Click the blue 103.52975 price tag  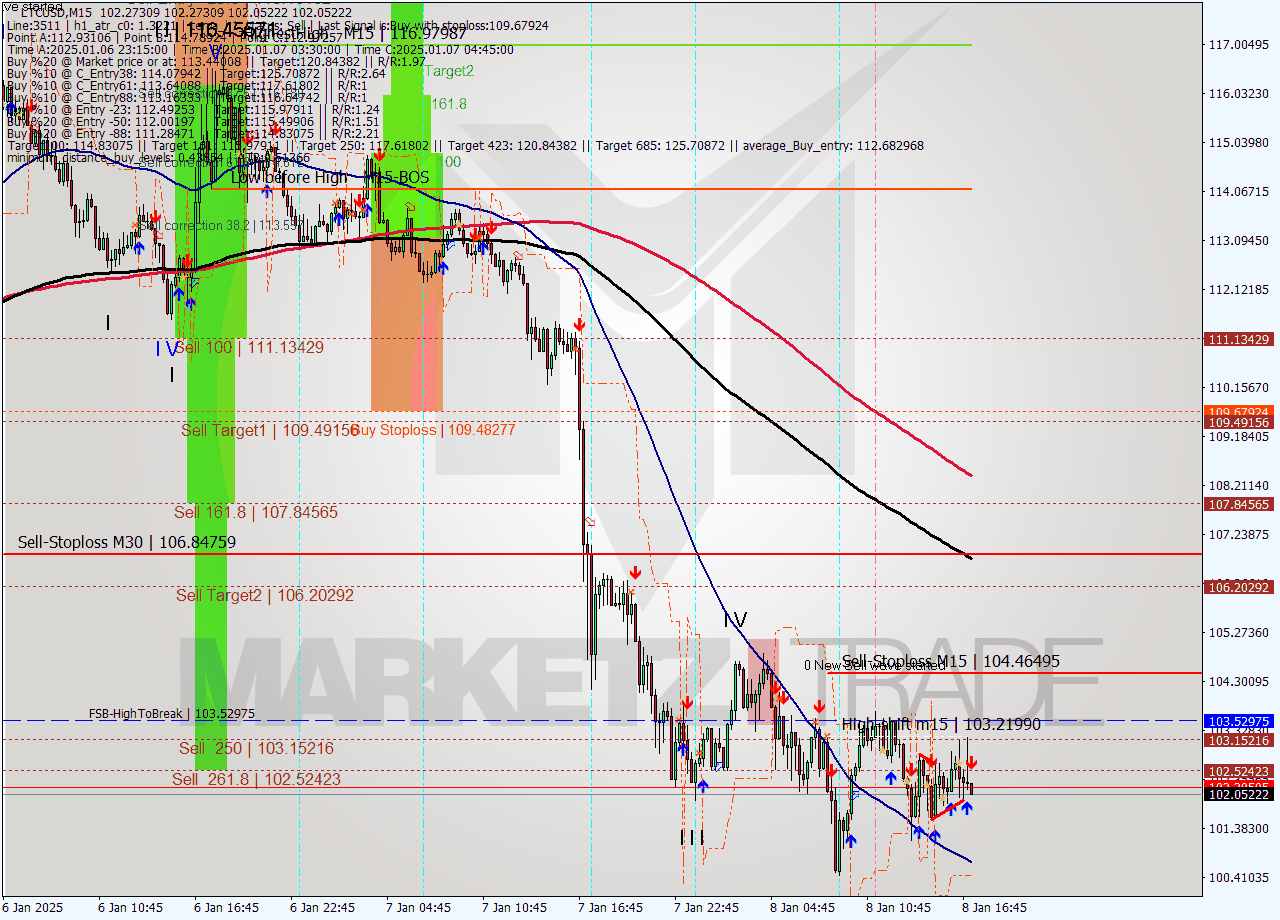pyautogui.click(x=1240, y=720)
